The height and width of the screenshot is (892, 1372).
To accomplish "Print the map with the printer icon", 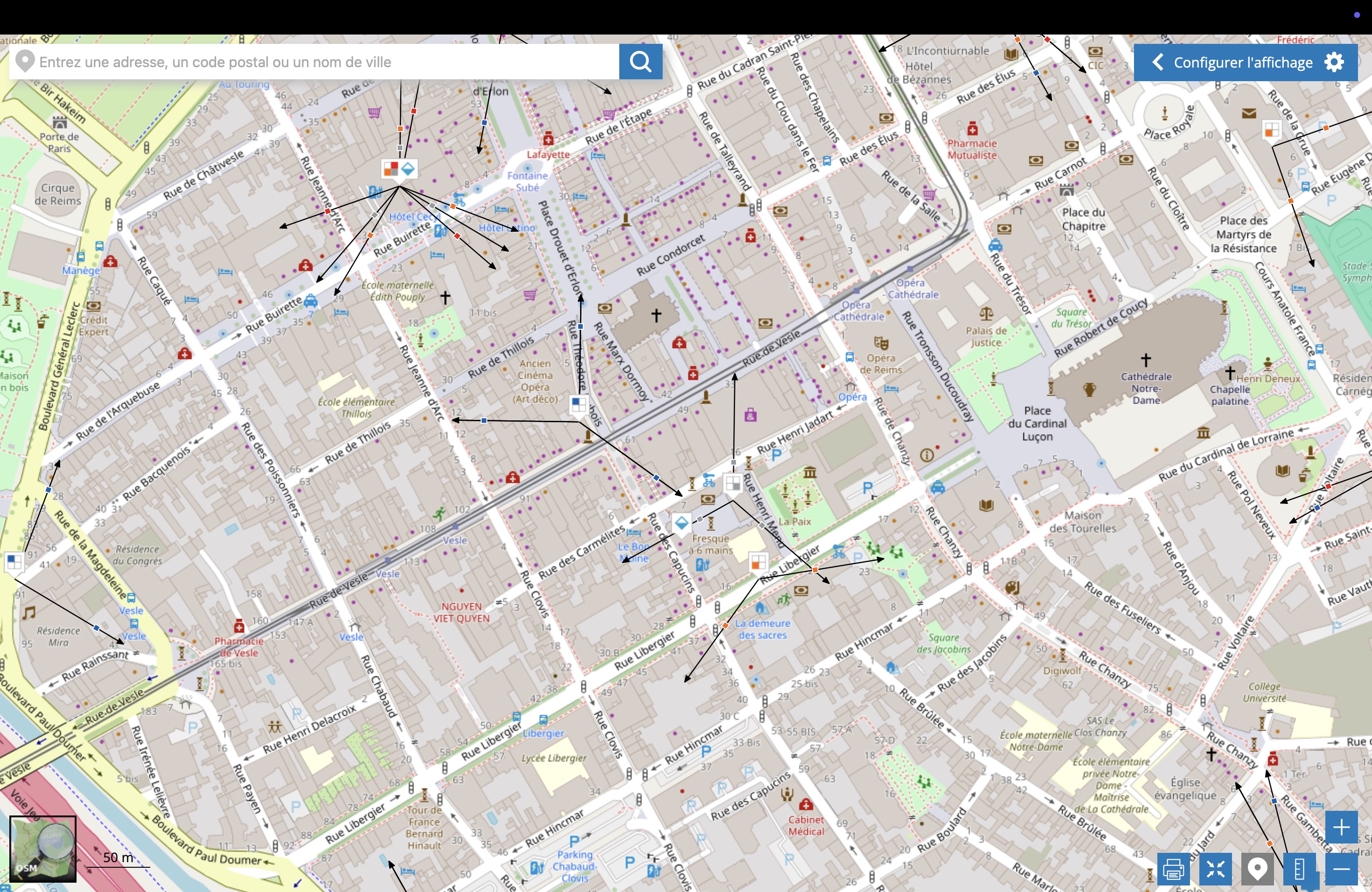I will click(1173, 868).
